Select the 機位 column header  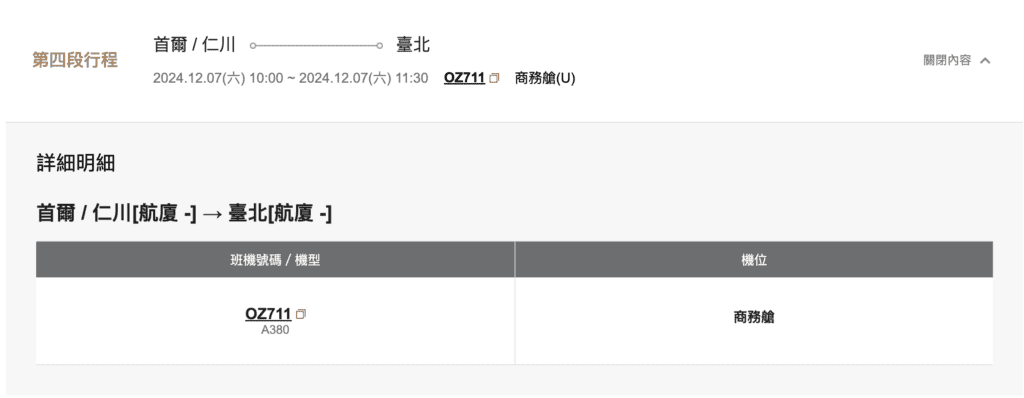[754, 260]
